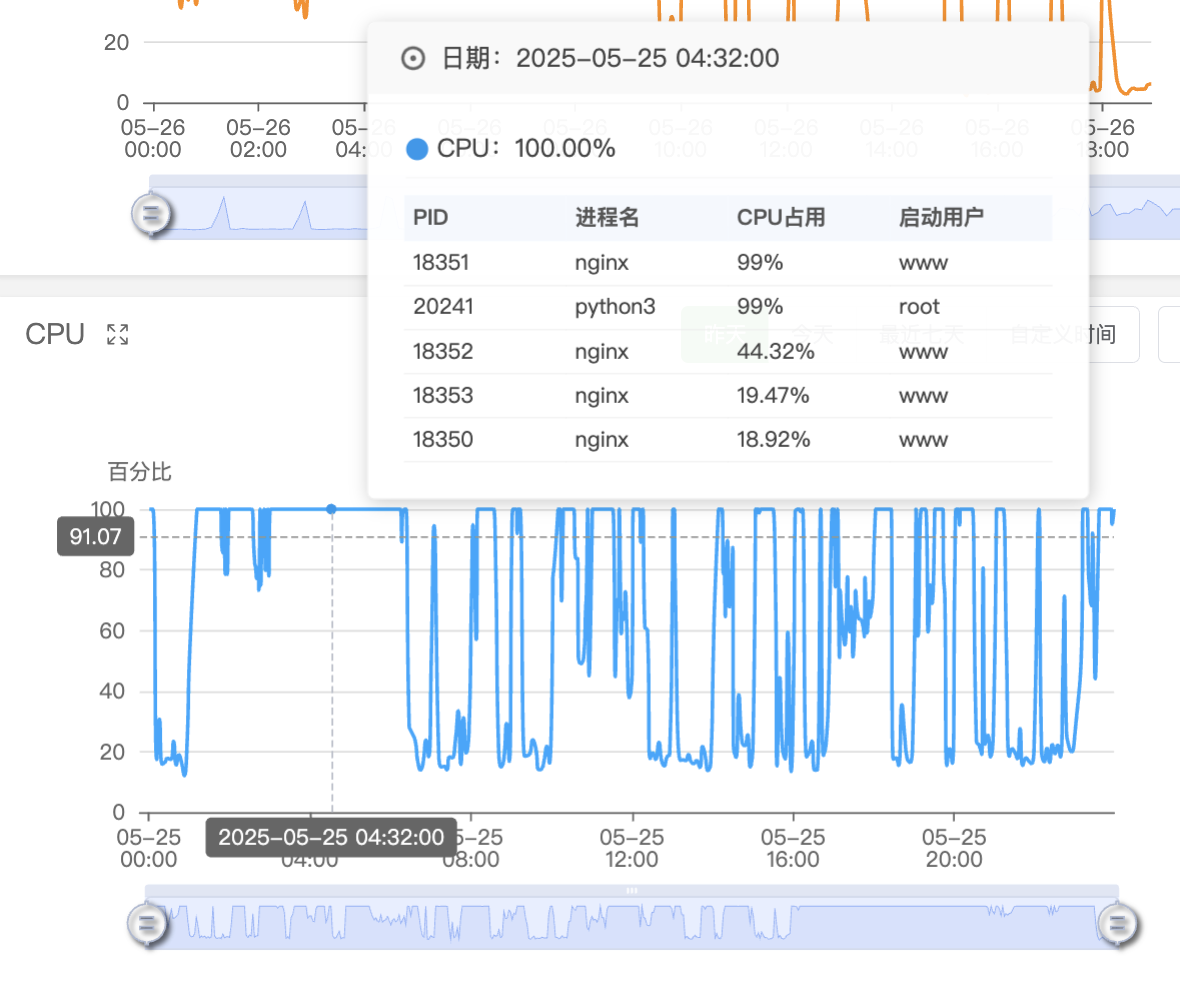
Task: Click the 2025-05-25 04:32:00 axis pointer label
Action: tap(331, 838)
